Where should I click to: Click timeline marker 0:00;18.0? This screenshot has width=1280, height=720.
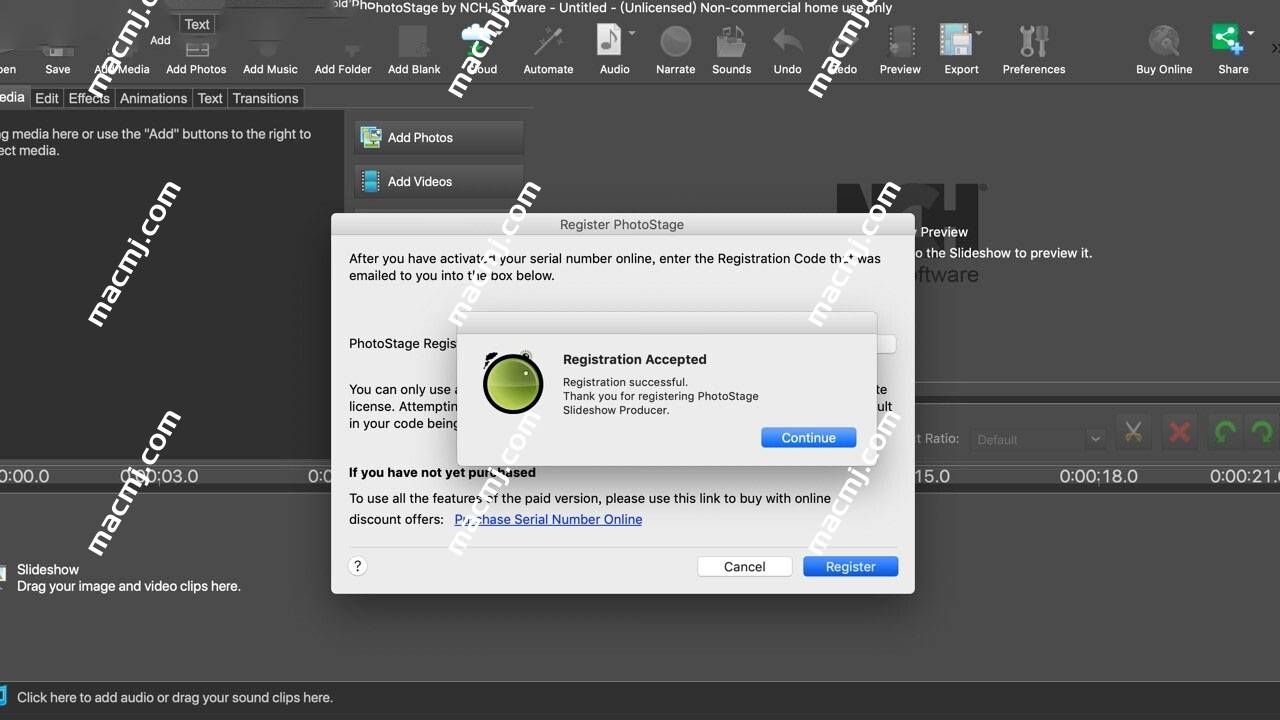click(1099, 476)
